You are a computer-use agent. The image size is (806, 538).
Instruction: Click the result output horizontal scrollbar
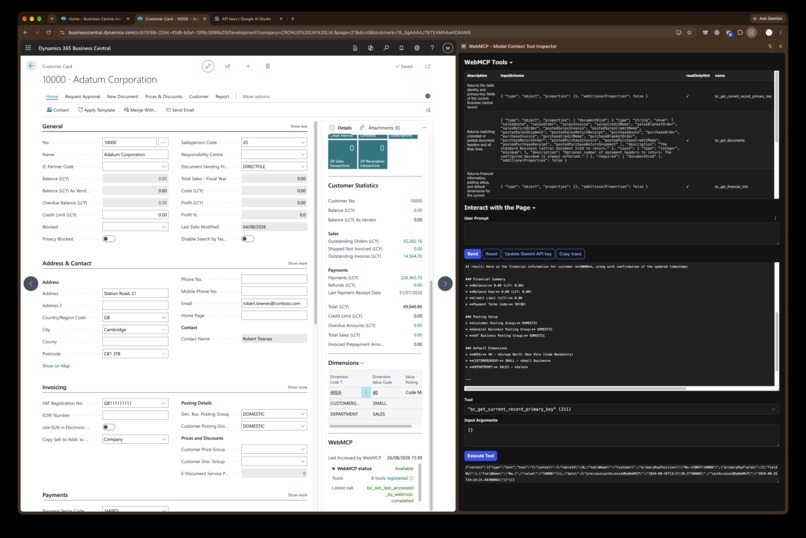(576, 388)
